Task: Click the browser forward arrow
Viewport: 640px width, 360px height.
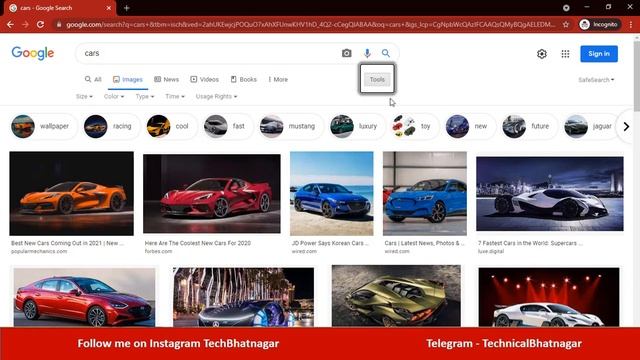Action: point(25,24)
